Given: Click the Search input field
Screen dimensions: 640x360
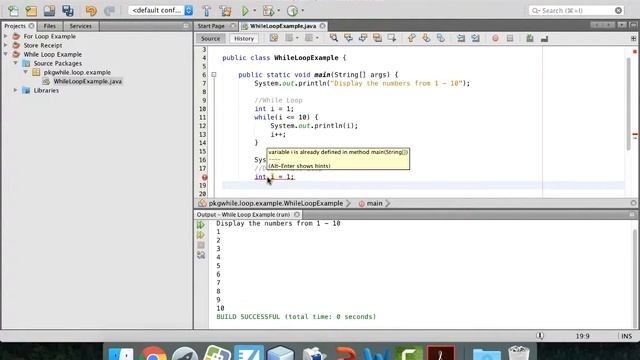Looking at the screenshot, I should 576,10.
